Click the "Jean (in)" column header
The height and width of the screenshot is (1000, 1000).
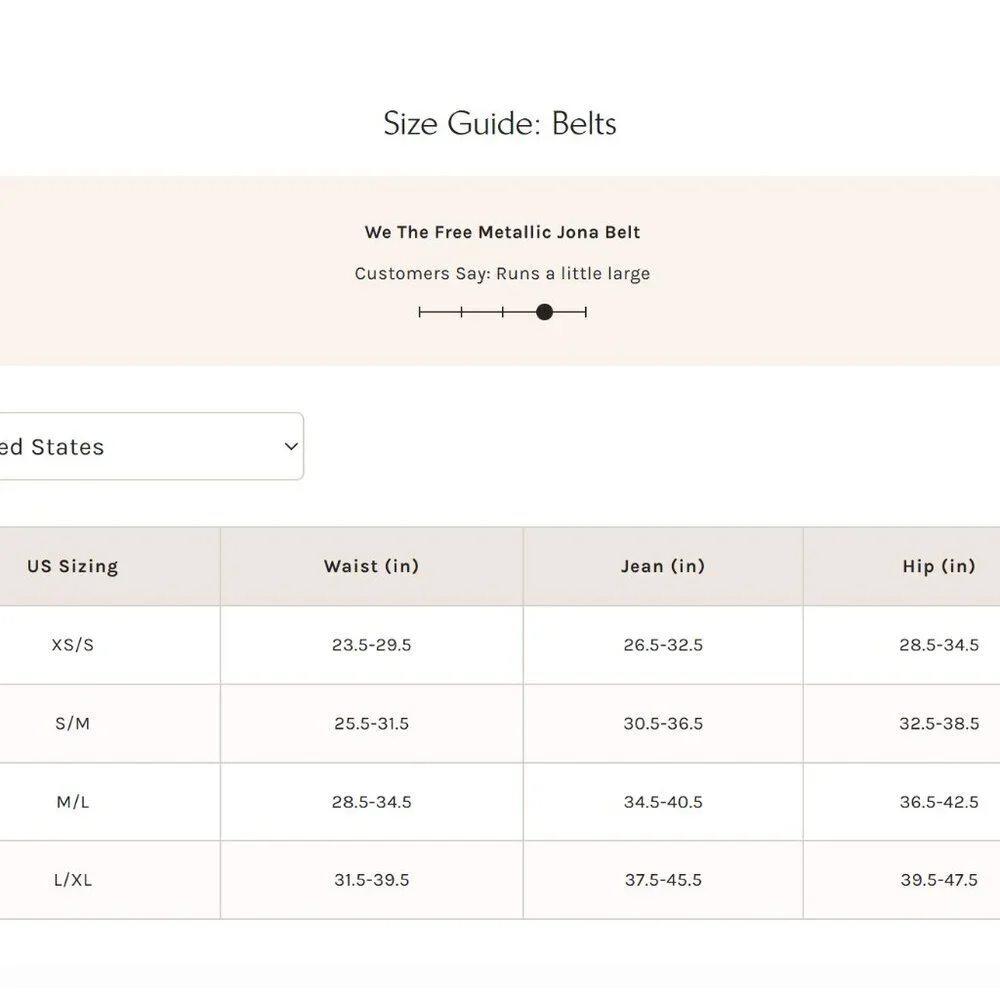663,566
